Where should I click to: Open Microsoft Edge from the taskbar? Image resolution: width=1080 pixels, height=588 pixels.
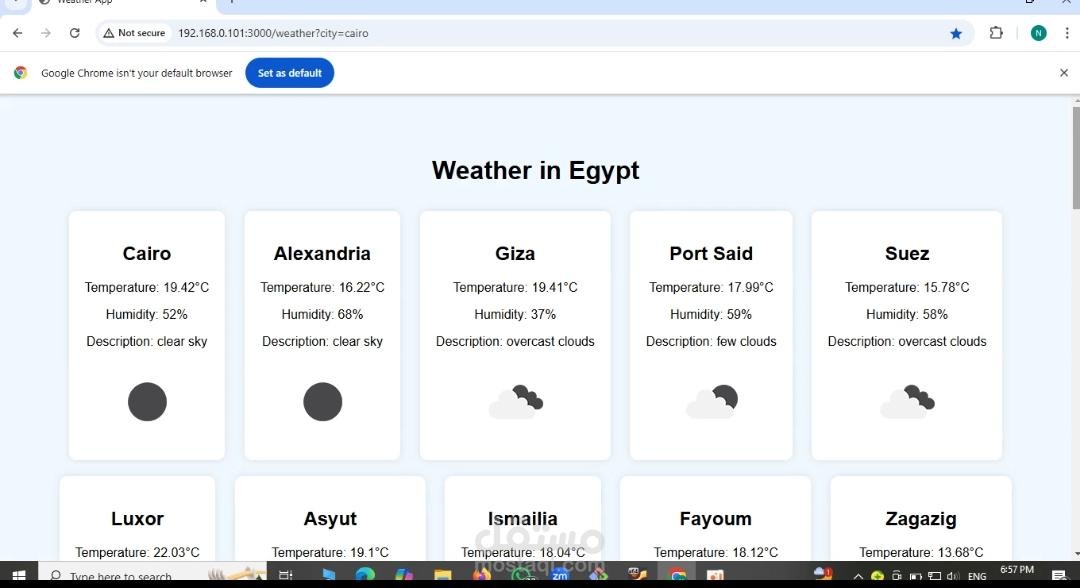tap(365, 575)
